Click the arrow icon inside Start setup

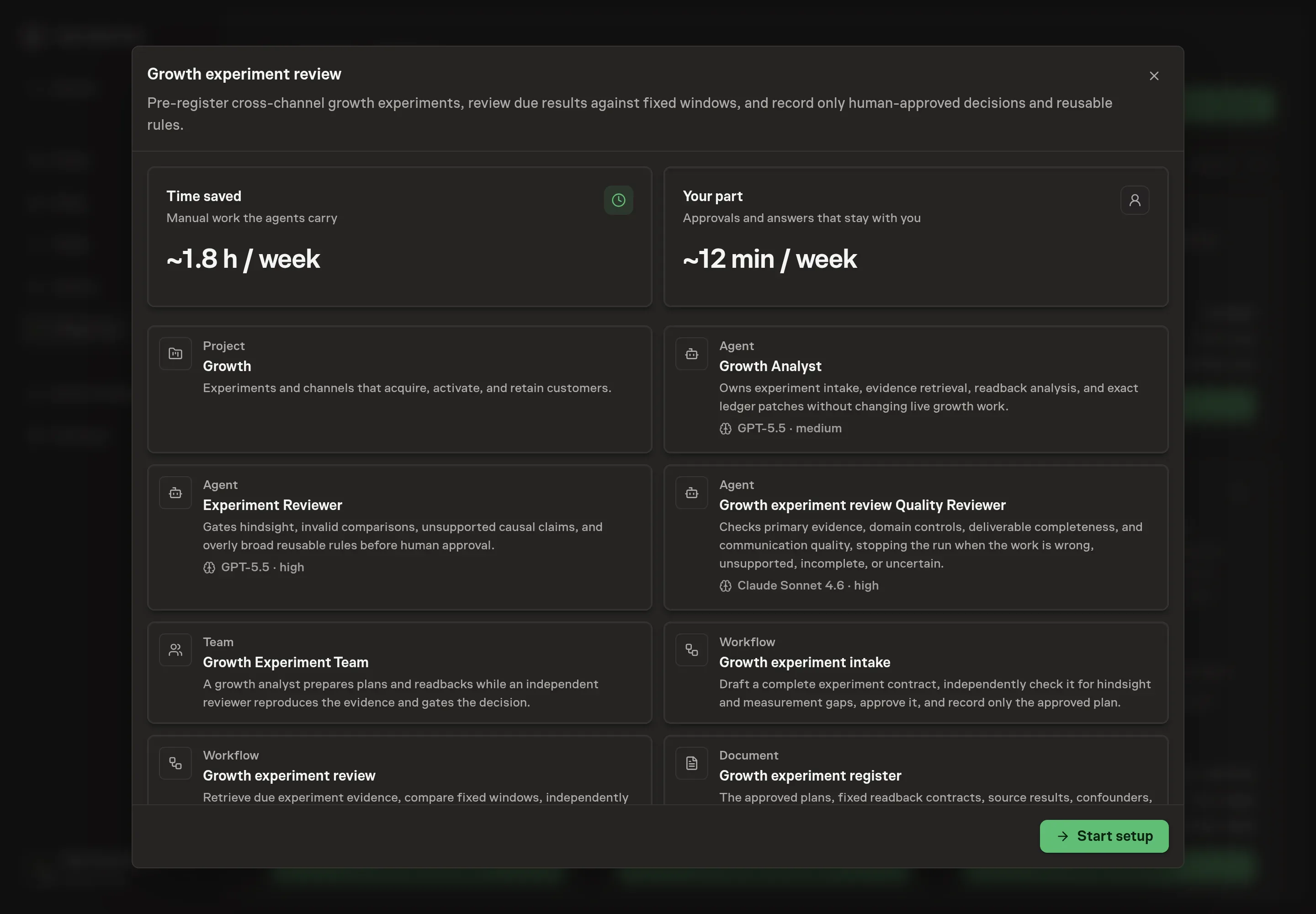tap(1062, 836)
